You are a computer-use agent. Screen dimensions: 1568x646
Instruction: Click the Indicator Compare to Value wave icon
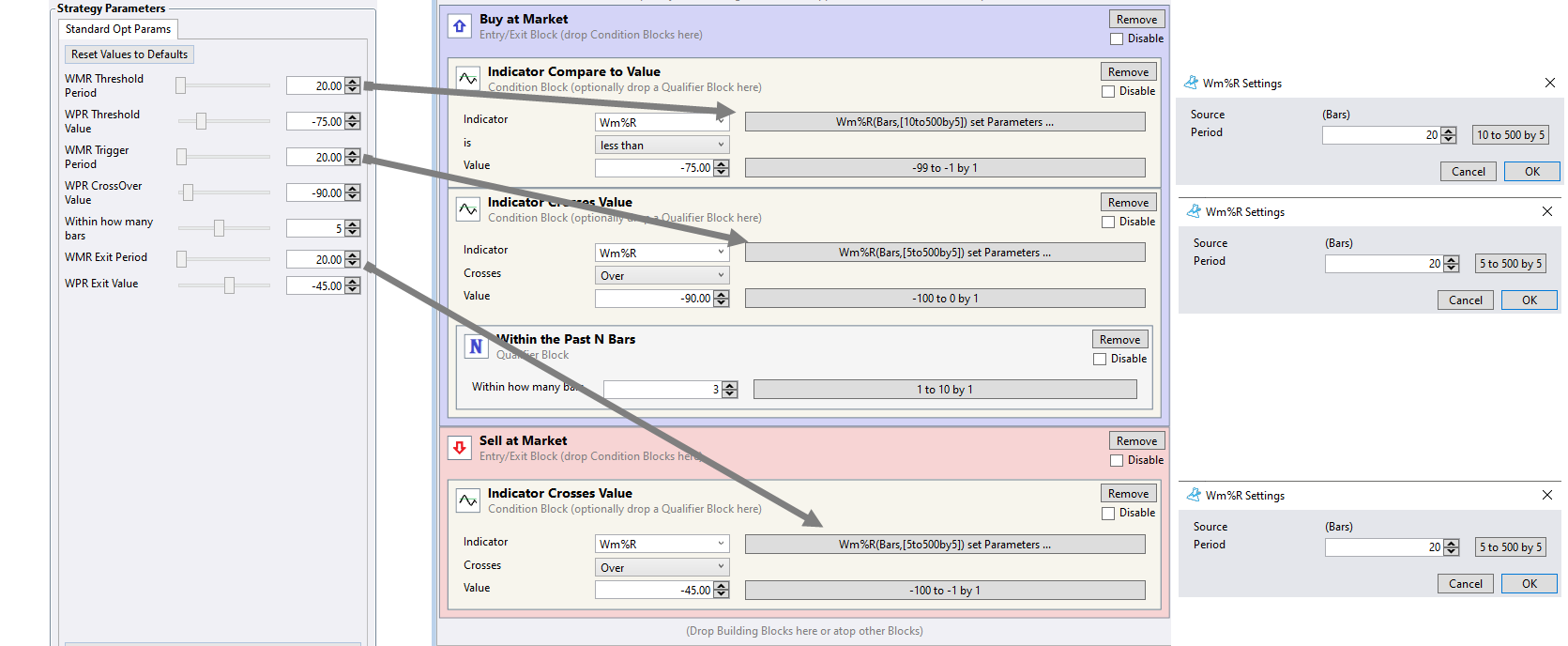(468, 79)
